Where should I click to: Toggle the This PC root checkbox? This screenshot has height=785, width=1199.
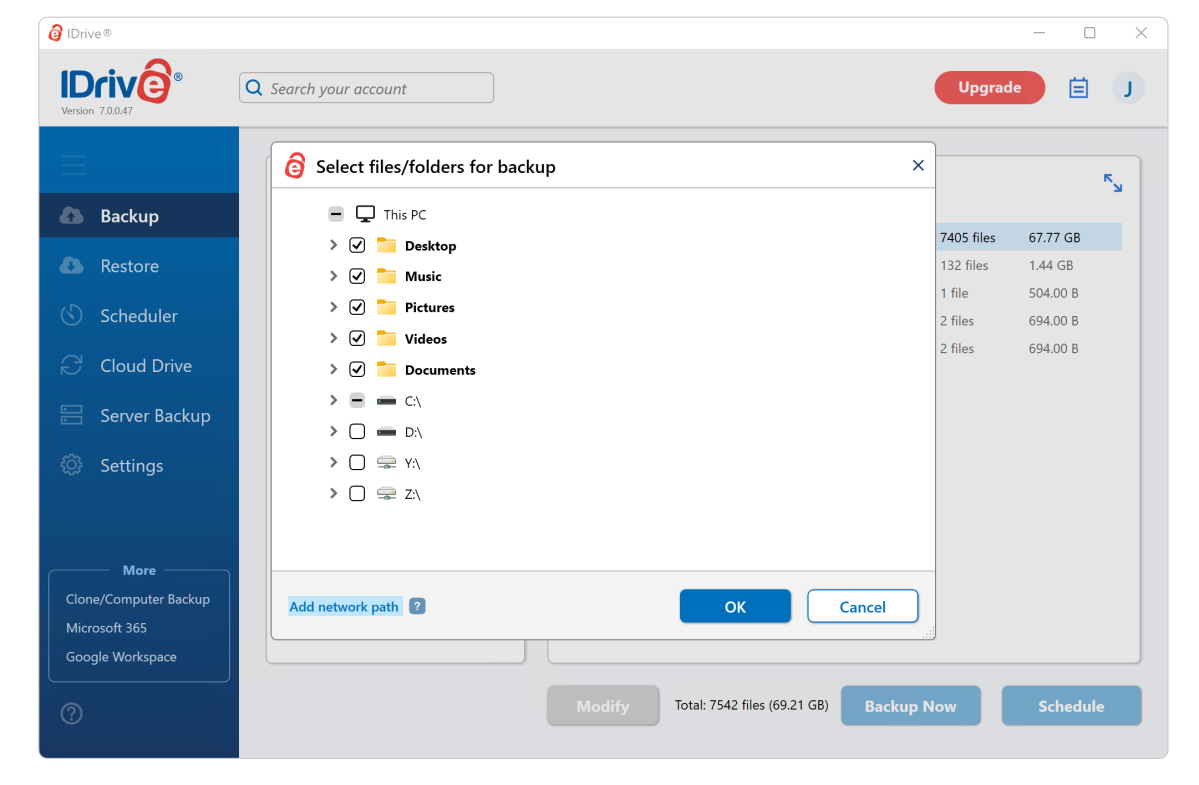coord(336,214)
